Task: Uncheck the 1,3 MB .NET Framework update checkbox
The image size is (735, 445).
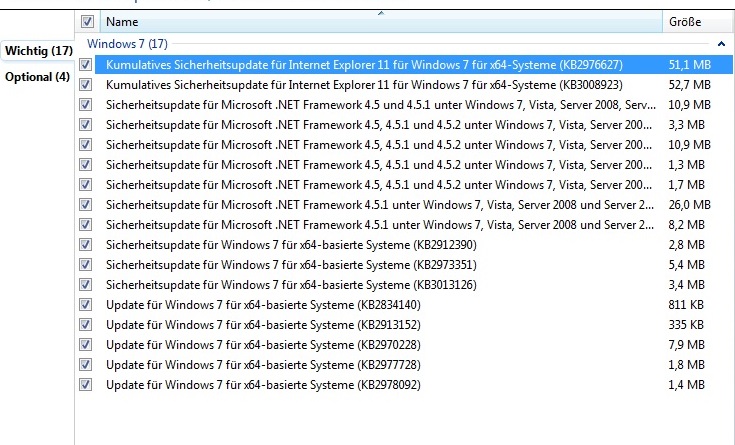Action: point(85,165)
